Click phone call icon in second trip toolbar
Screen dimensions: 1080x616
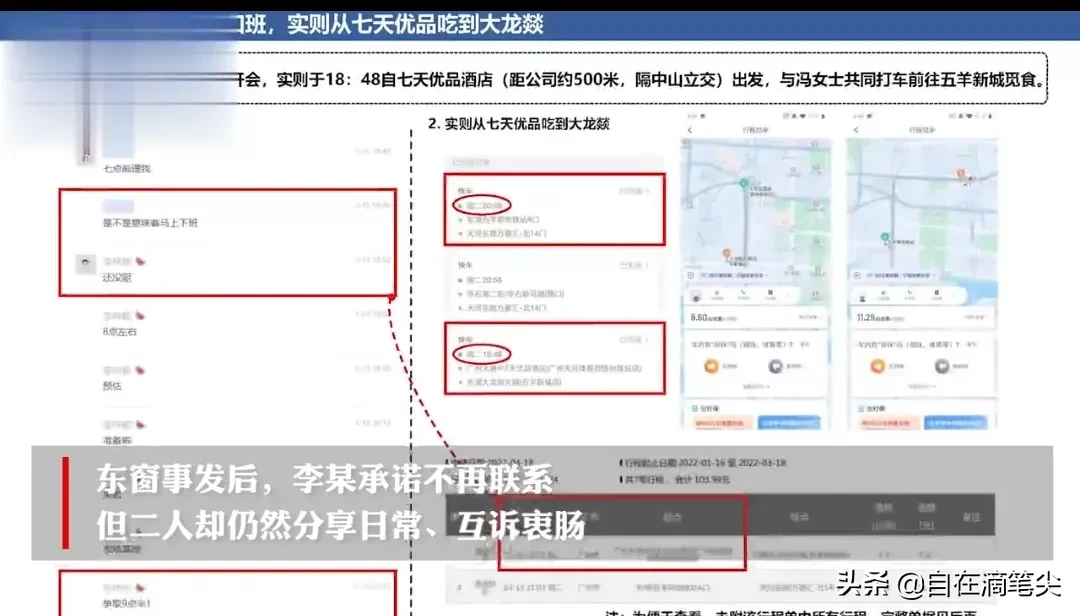pyautogui.click(x=909, y=294)
